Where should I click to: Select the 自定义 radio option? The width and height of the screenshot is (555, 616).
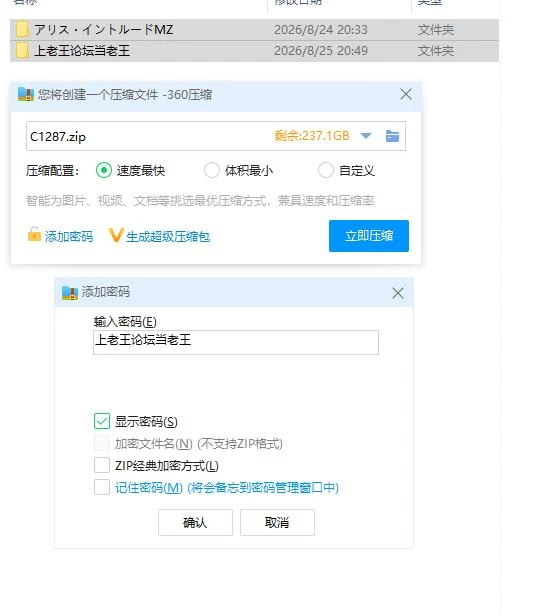326,170
